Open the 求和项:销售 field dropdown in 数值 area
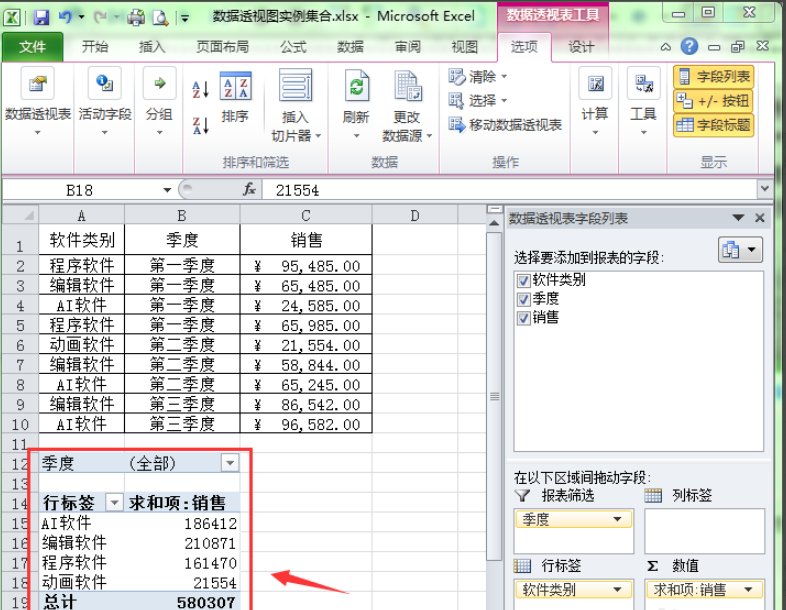 748,589
